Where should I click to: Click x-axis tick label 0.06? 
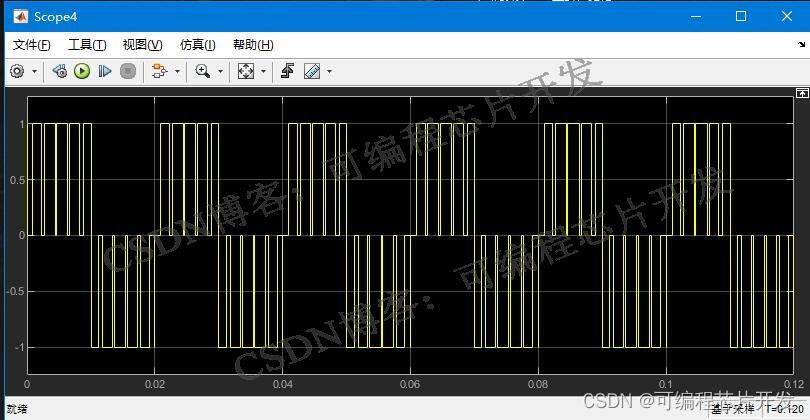[410, 384]
